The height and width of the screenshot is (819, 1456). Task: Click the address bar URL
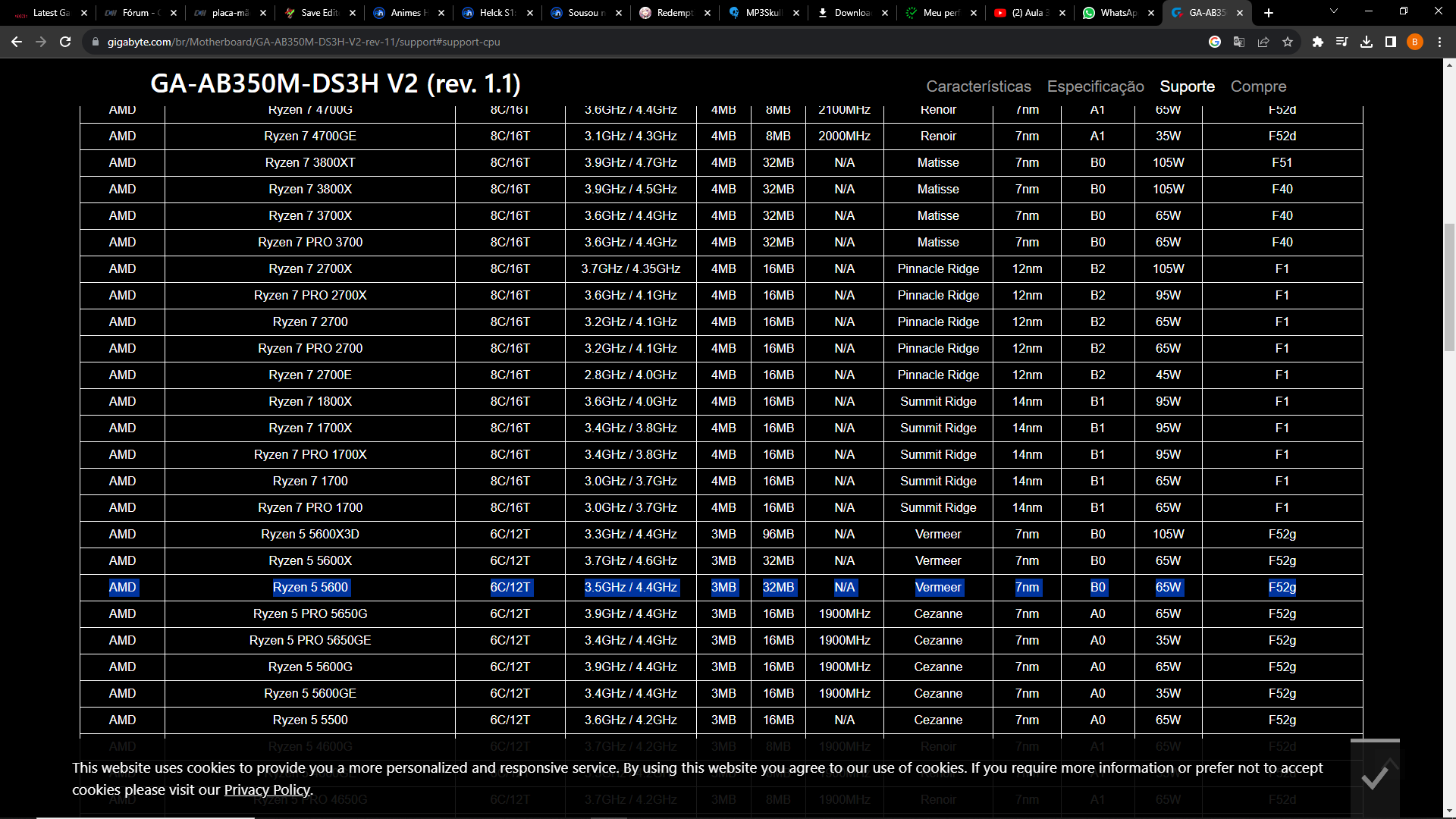point(303,42)
